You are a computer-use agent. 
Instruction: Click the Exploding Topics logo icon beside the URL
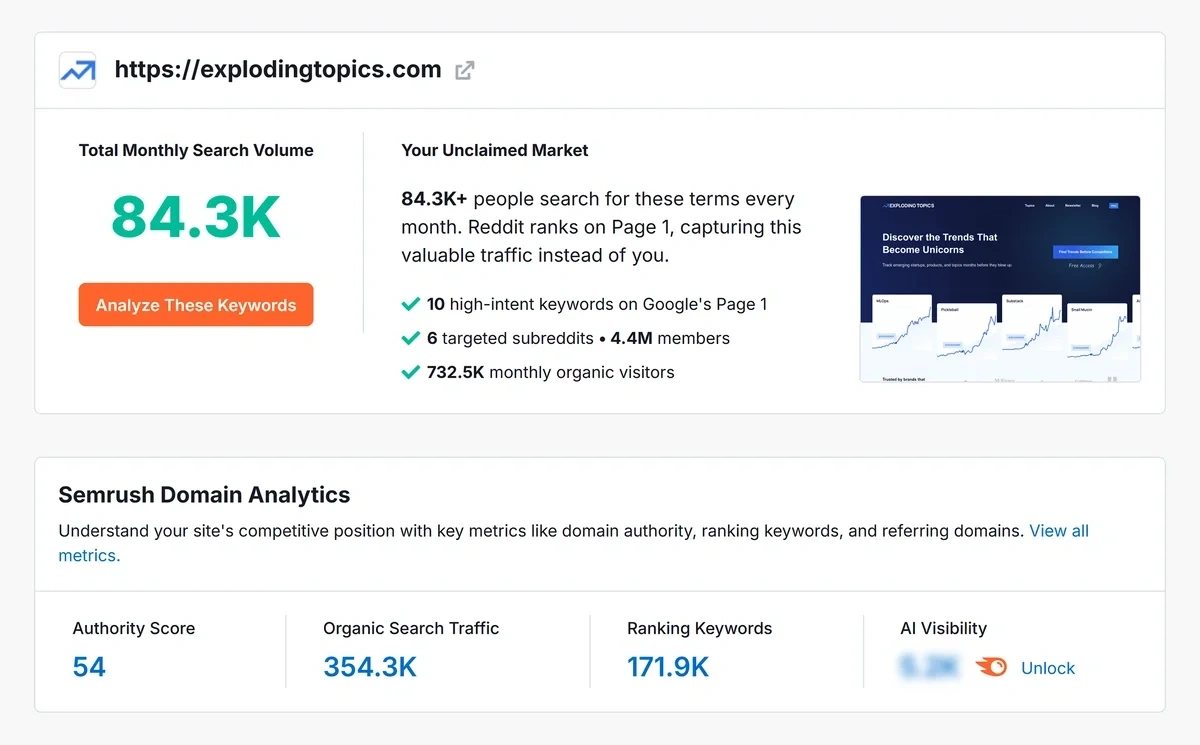[x=77, y=70]
